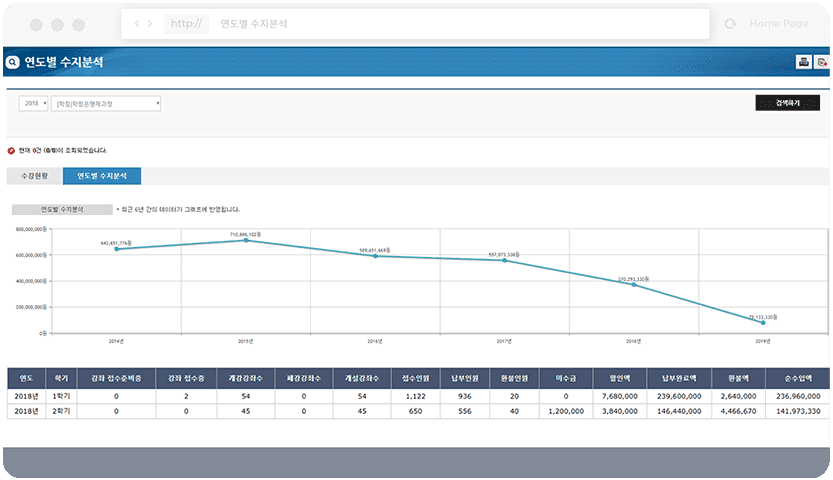
Task: Click the black 검색하기 search button
Action: click(787, 102)
